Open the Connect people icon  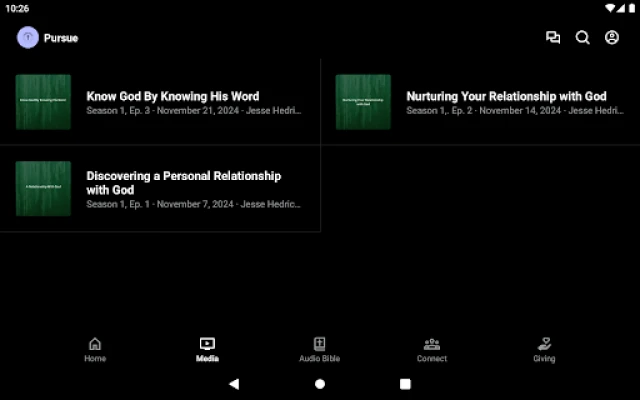point(432,344)
